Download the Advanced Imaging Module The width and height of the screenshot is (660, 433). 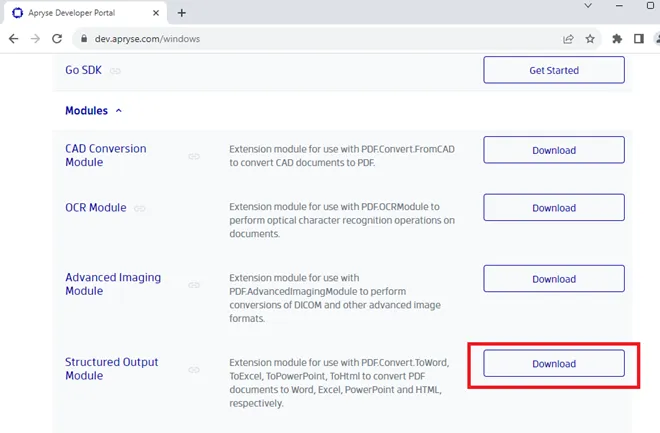click(554, 279)
